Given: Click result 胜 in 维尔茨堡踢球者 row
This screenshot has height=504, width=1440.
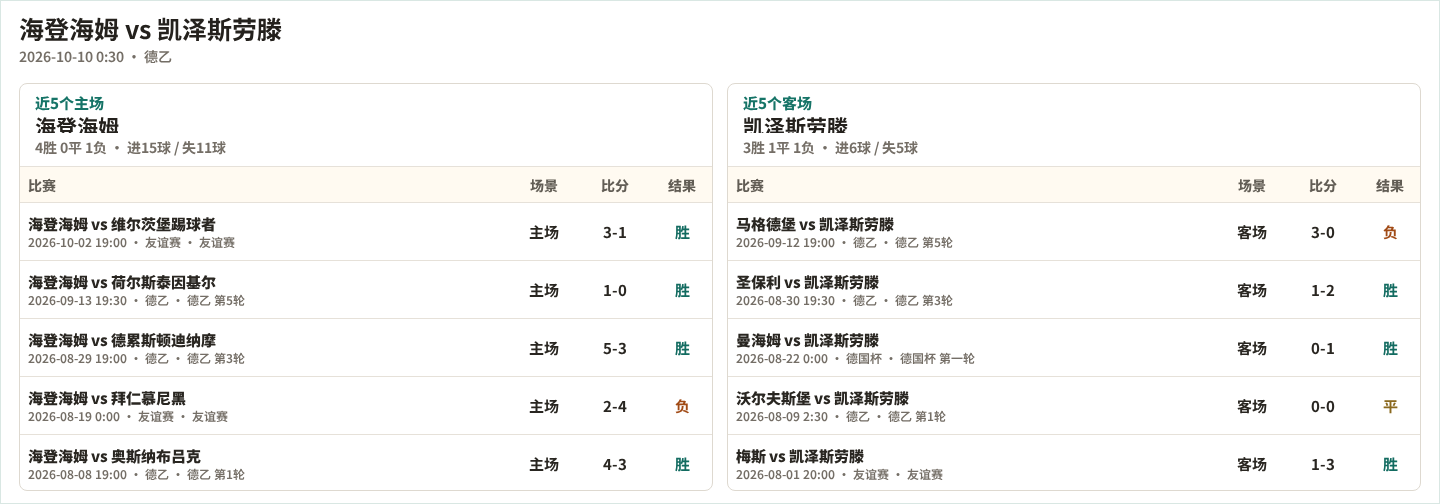Looking at the screenshot, I should pyautogui.click(x=682, y=232).
